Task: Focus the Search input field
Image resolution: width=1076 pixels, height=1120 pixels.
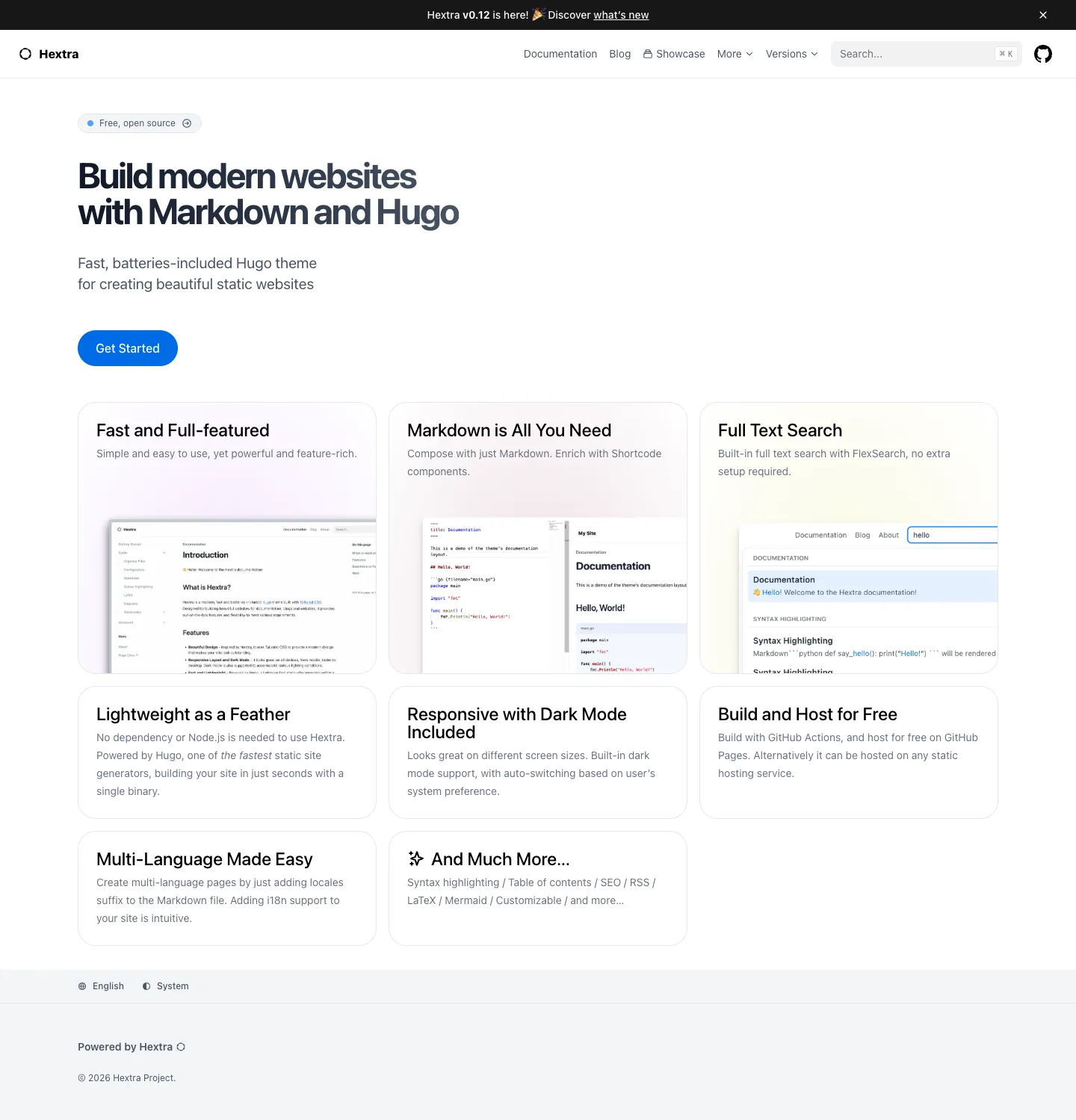Action: click(927, 54)
